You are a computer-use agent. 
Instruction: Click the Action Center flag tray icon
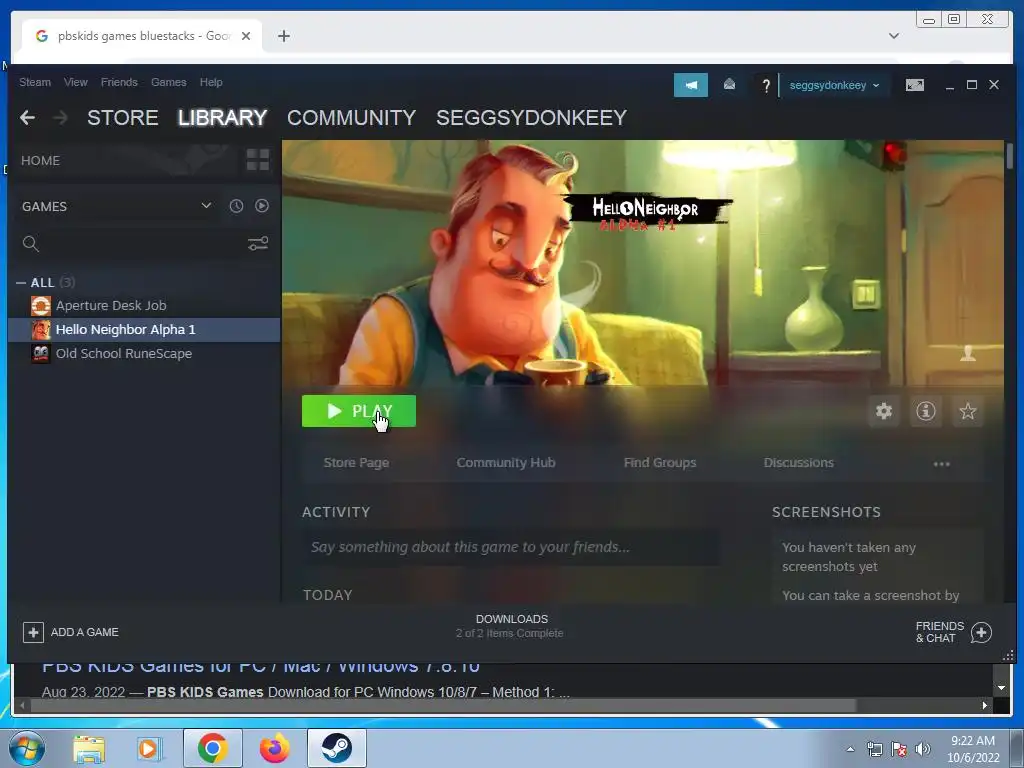pos(899,750)
